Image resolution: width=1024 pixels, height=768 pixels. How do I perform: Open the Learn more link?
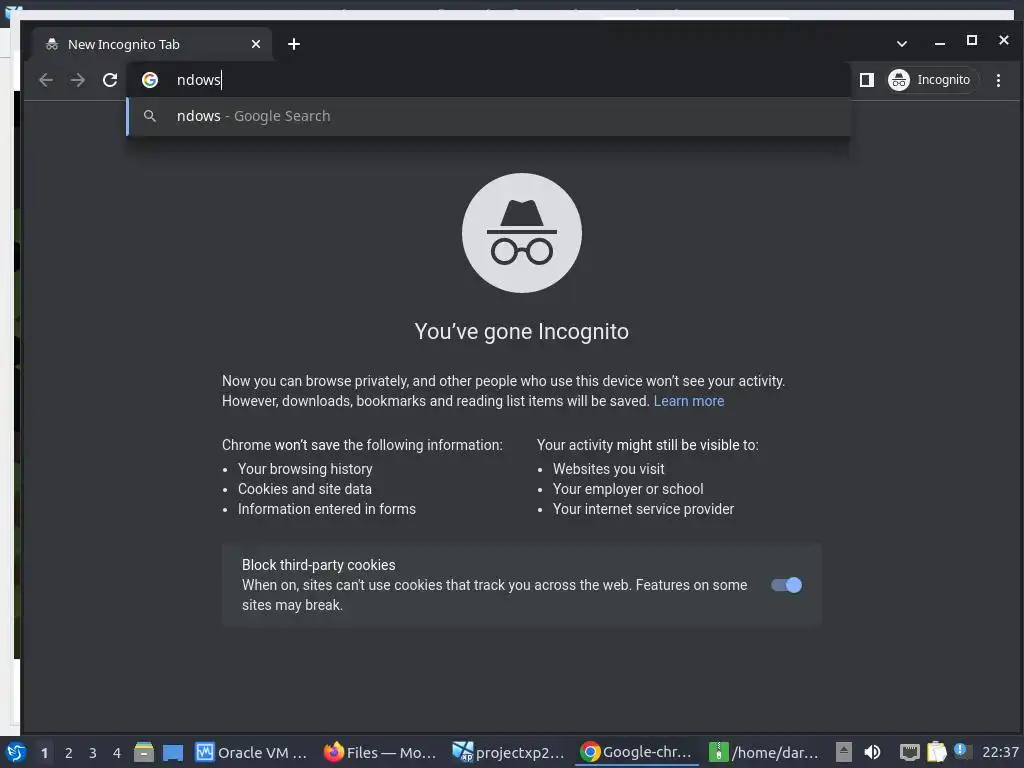(688, 401)
